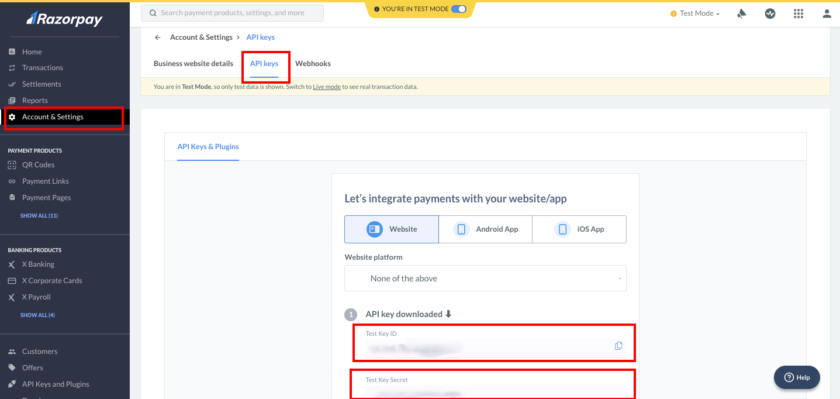Click the Transactions icon in sidebar
The width and height of the screenshot is (840, 399).
click(12, 68)
